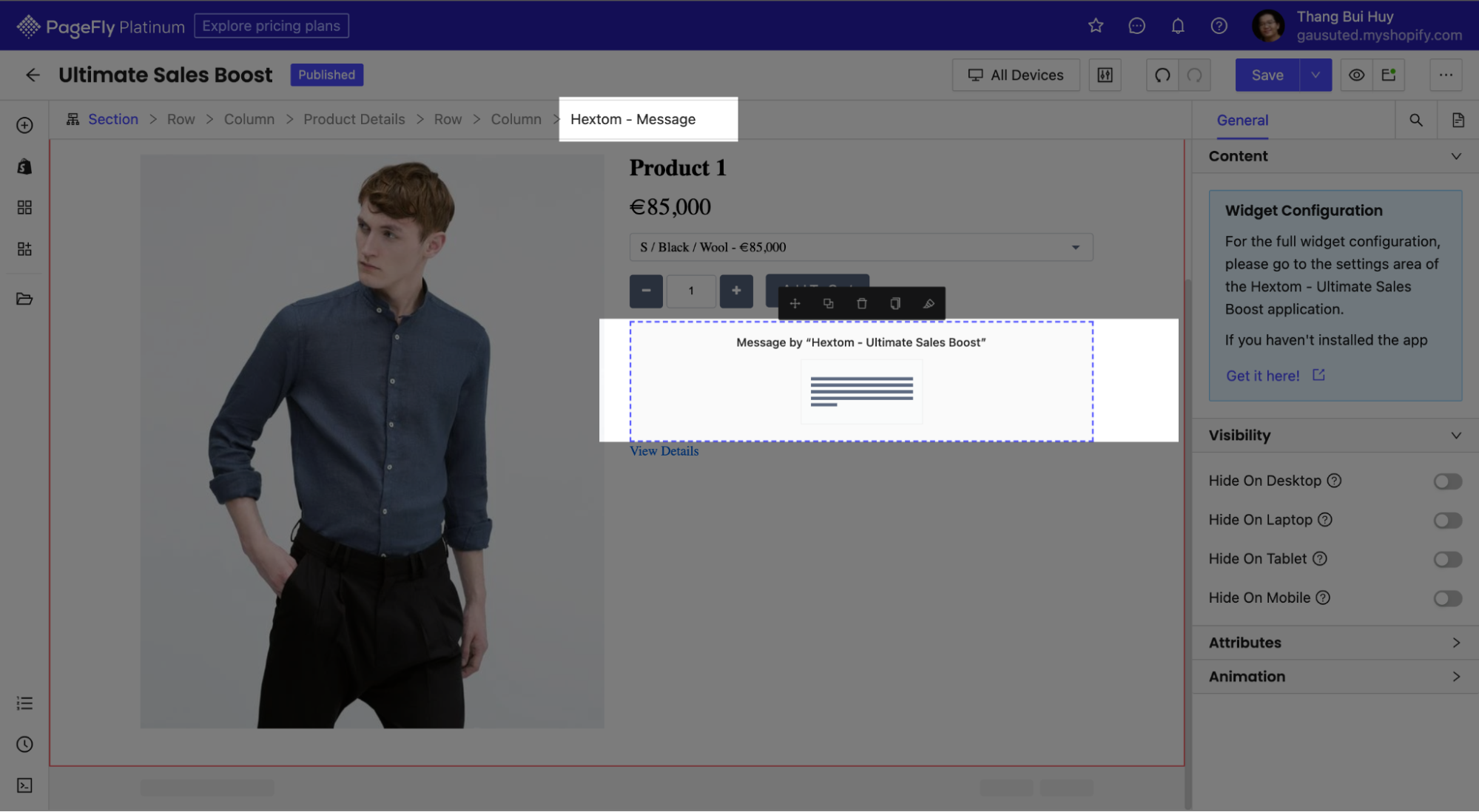Screen dimensions: 1479x812
Task: Open the console icon at sidebar bottom
Action: click(24, 785)
